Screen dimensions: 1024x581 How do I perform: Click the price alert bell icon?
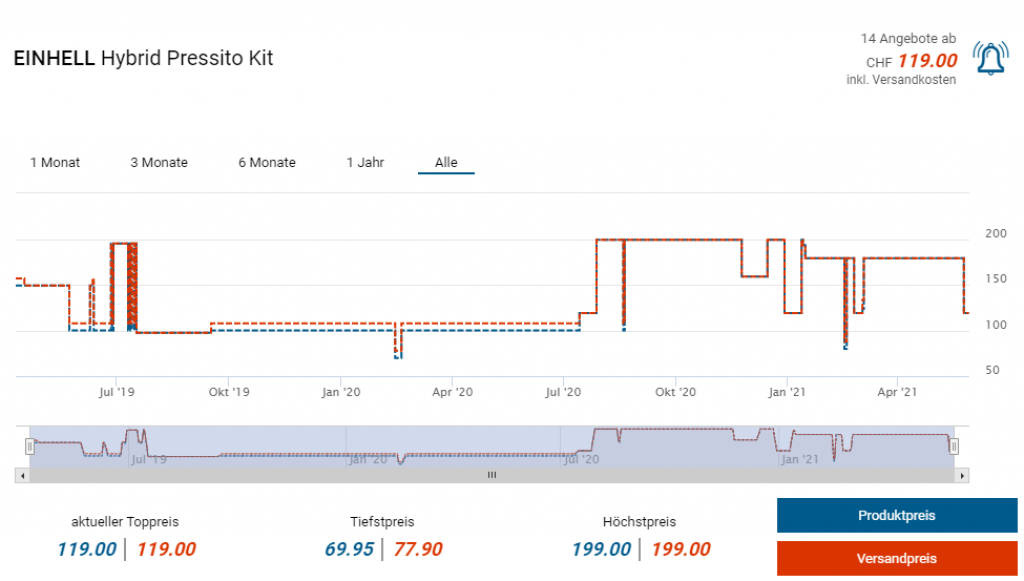(x=990, y=60)
